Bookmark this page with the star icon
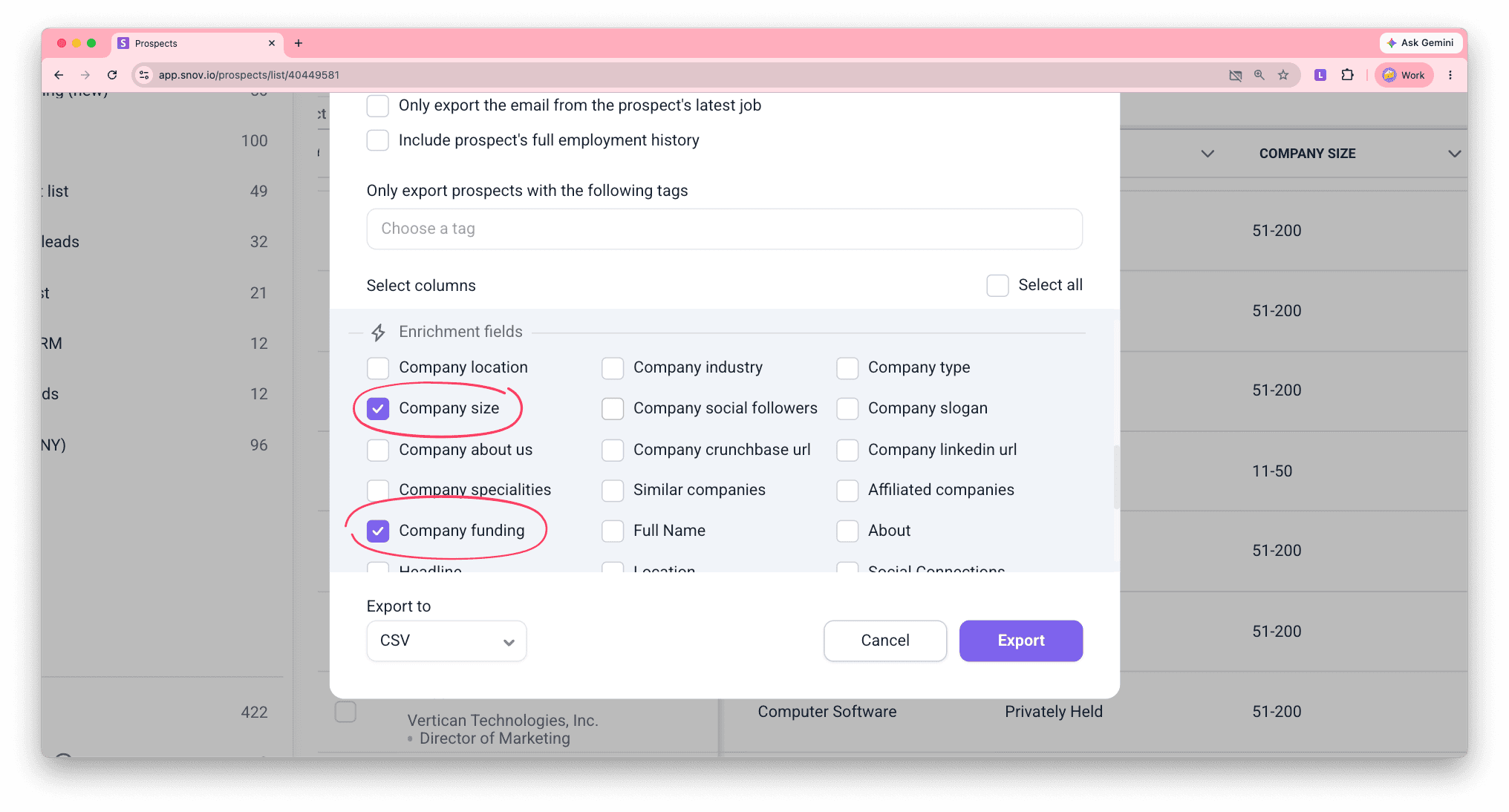This screenshot has height=812, width=1509. [x=1283, y=75]
